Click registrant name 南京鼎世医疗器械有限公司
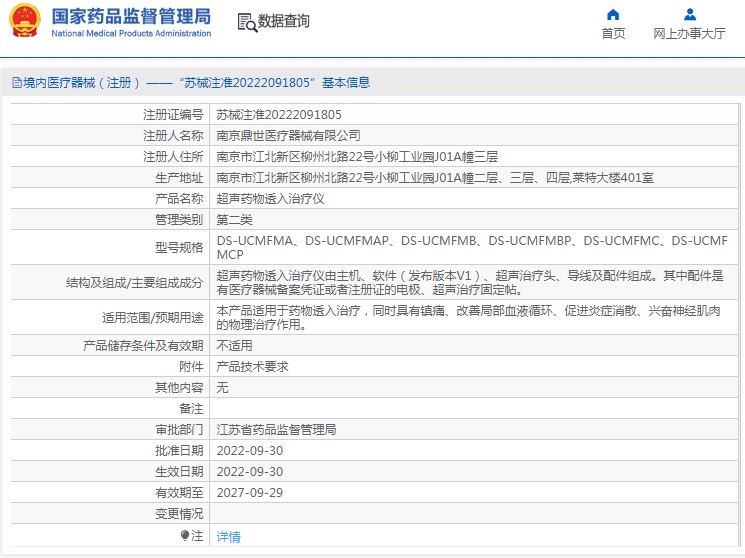745x558 pixels. 288,135
